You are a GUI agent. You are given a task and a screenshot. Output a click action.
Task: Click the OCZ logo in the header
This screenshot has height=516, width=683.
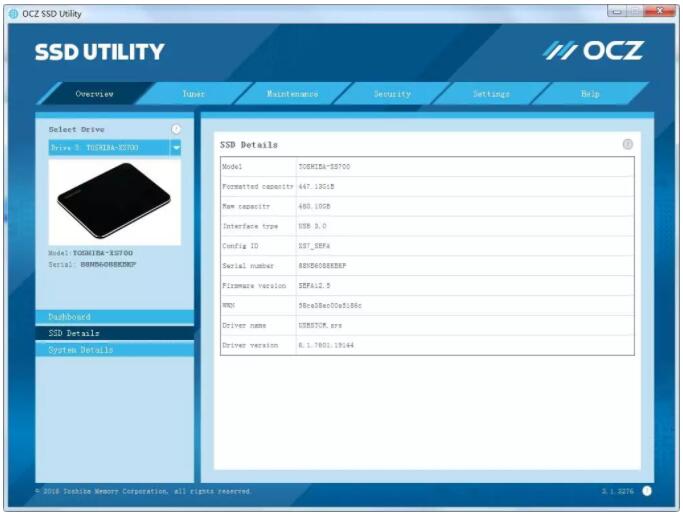click(594, 51)
